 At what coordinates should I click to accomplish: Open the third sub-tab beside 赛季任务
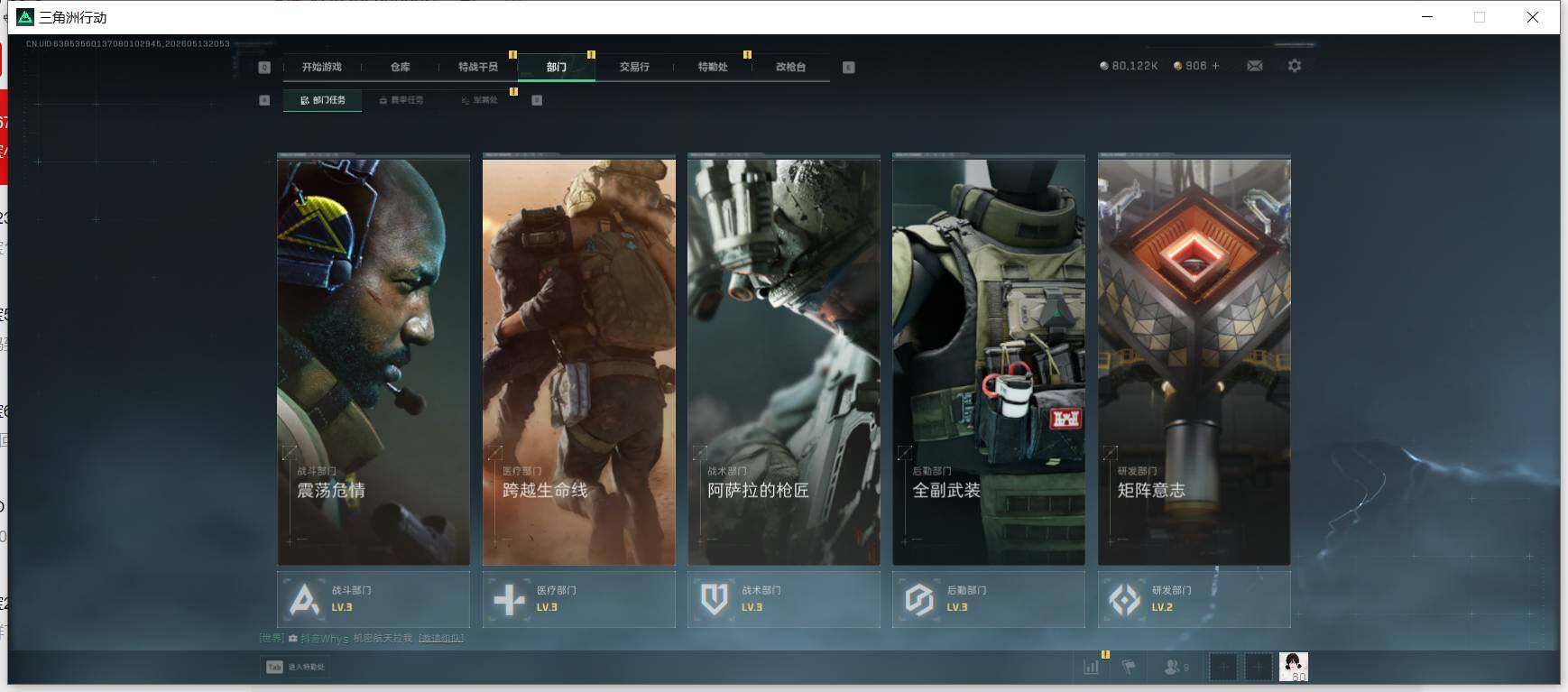pos(480,100)
